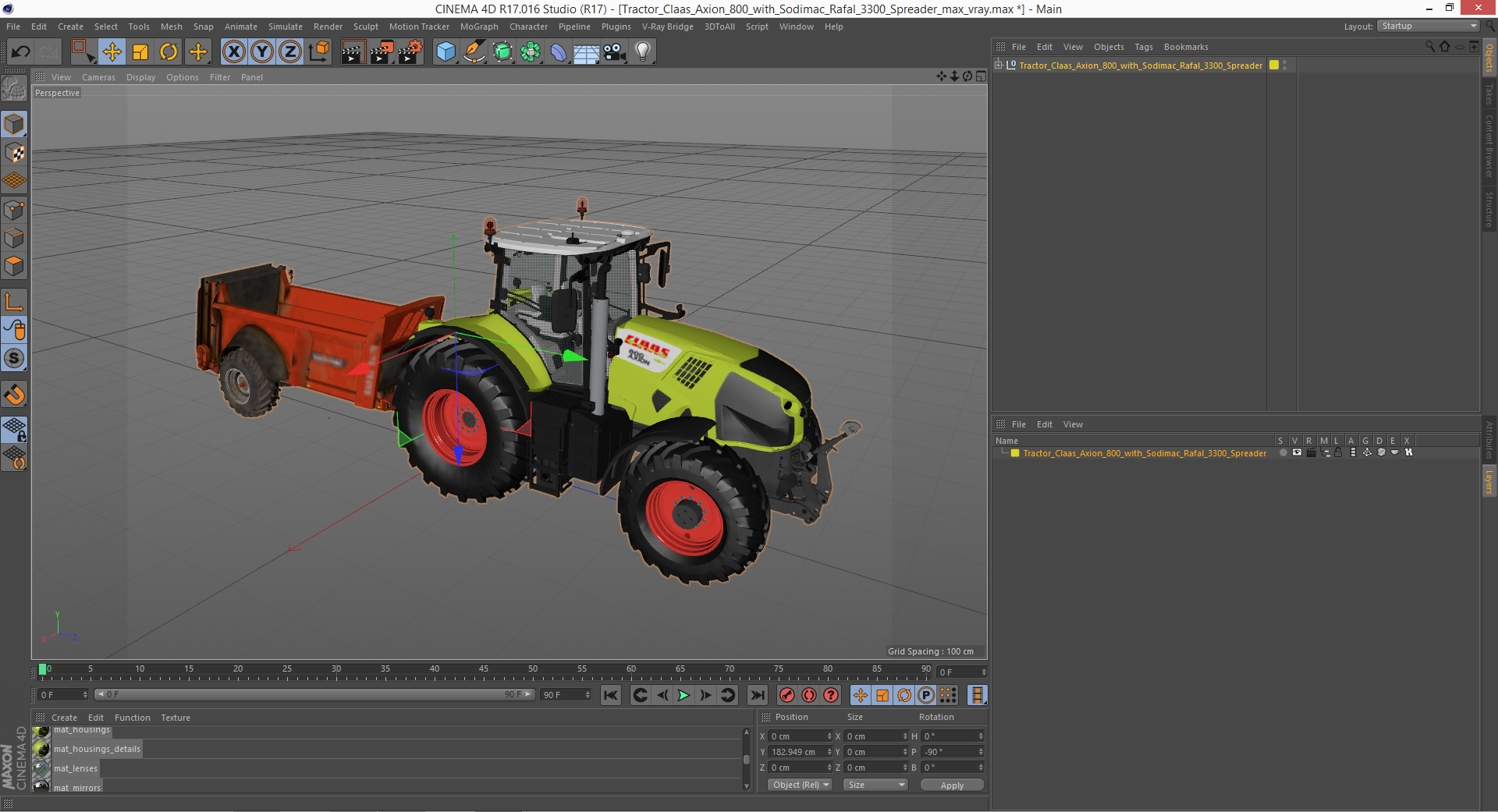Toggle X axis lock
The width and height of the screenshot is (1498, 812).
[234, 52]
